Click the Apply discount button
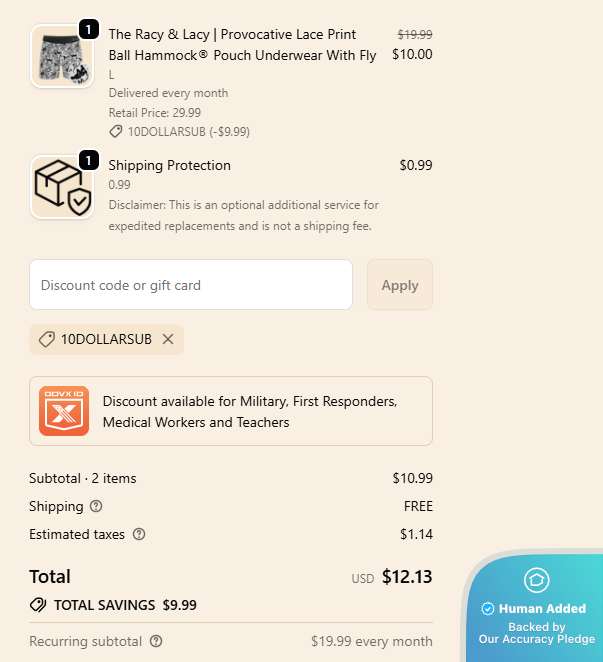This screenshot has width=603, height=662. [x=400, y=285]
